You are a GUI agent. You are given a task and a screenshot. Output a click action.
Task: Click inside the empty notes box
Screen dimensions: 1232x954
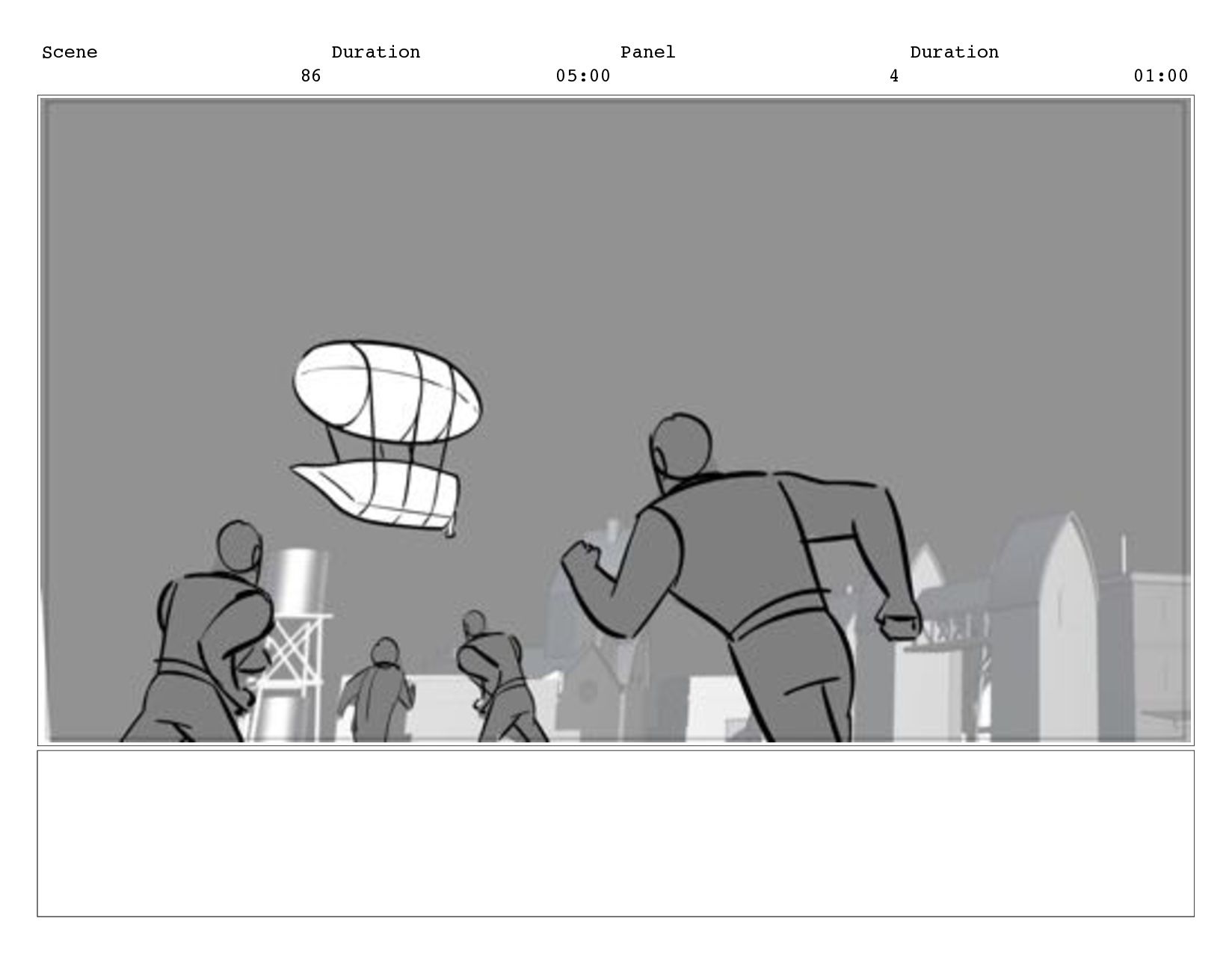coord(616,834)
